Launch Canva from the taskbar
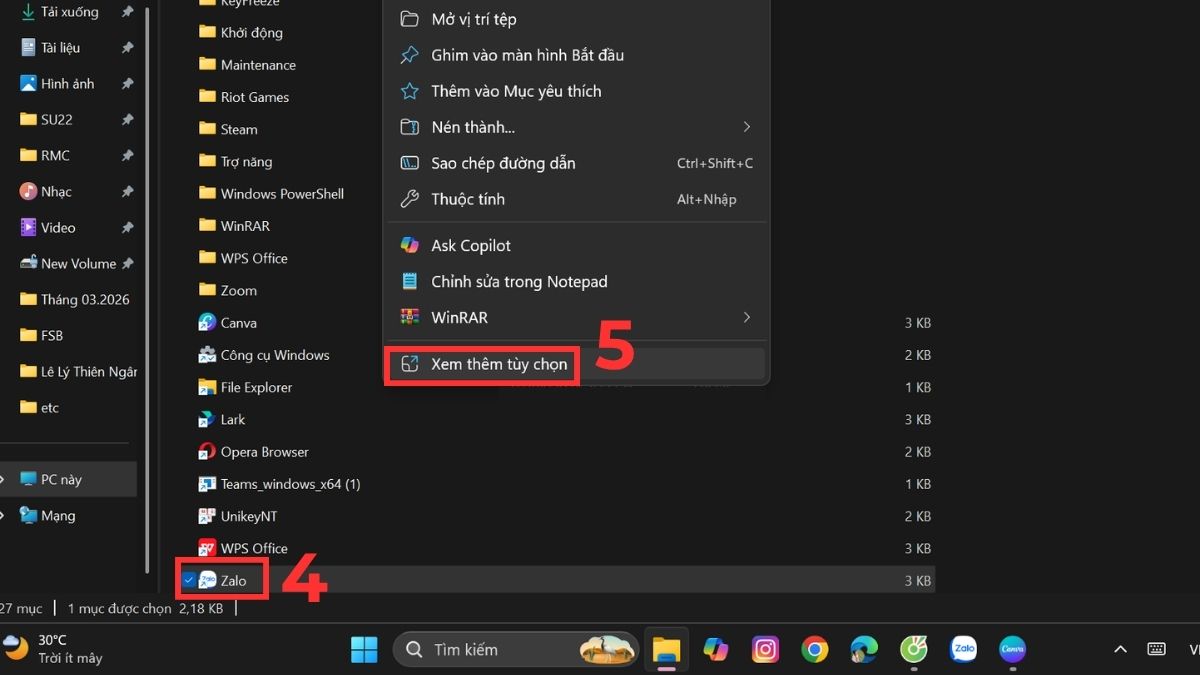This screenshot has height=675, width=1200. (x=1012, y=649)
